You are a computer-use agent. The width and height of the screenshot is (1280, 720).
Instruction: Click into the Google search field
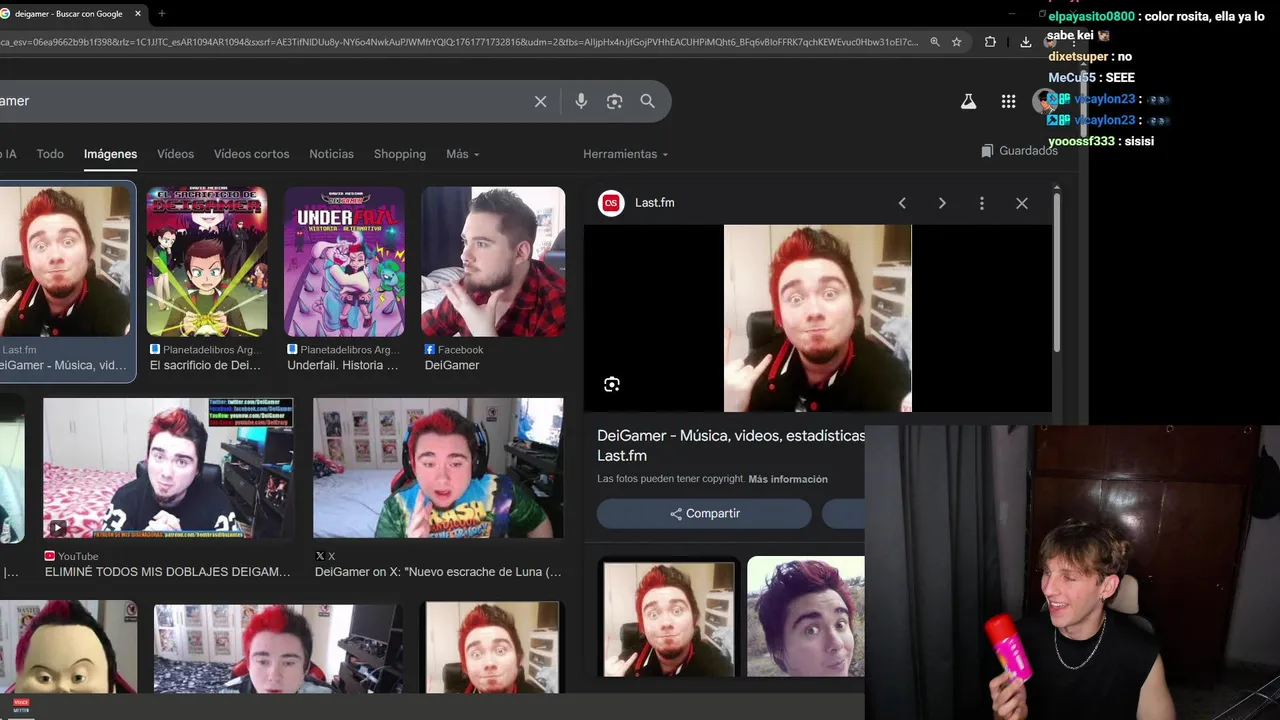click(x=260, y=101)
